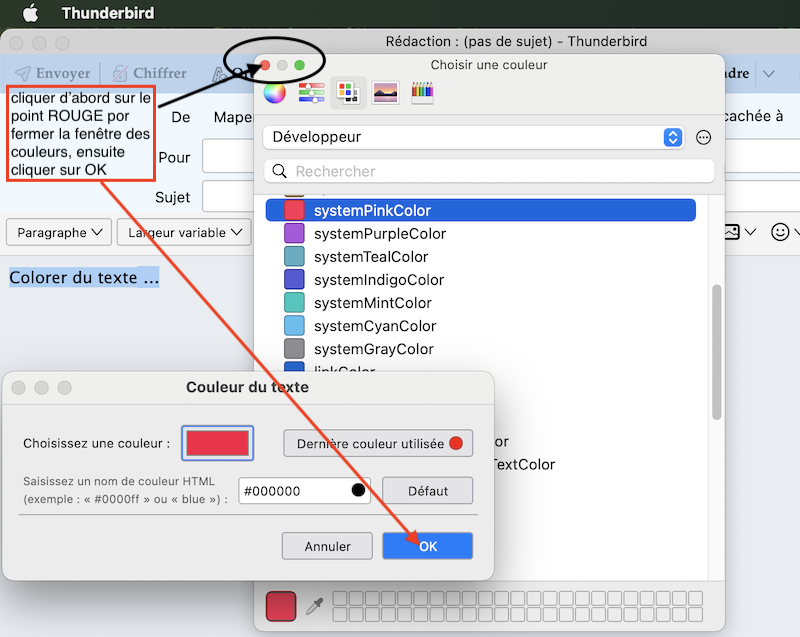Click Dernière couleur utilisée button

click(378, 444)
